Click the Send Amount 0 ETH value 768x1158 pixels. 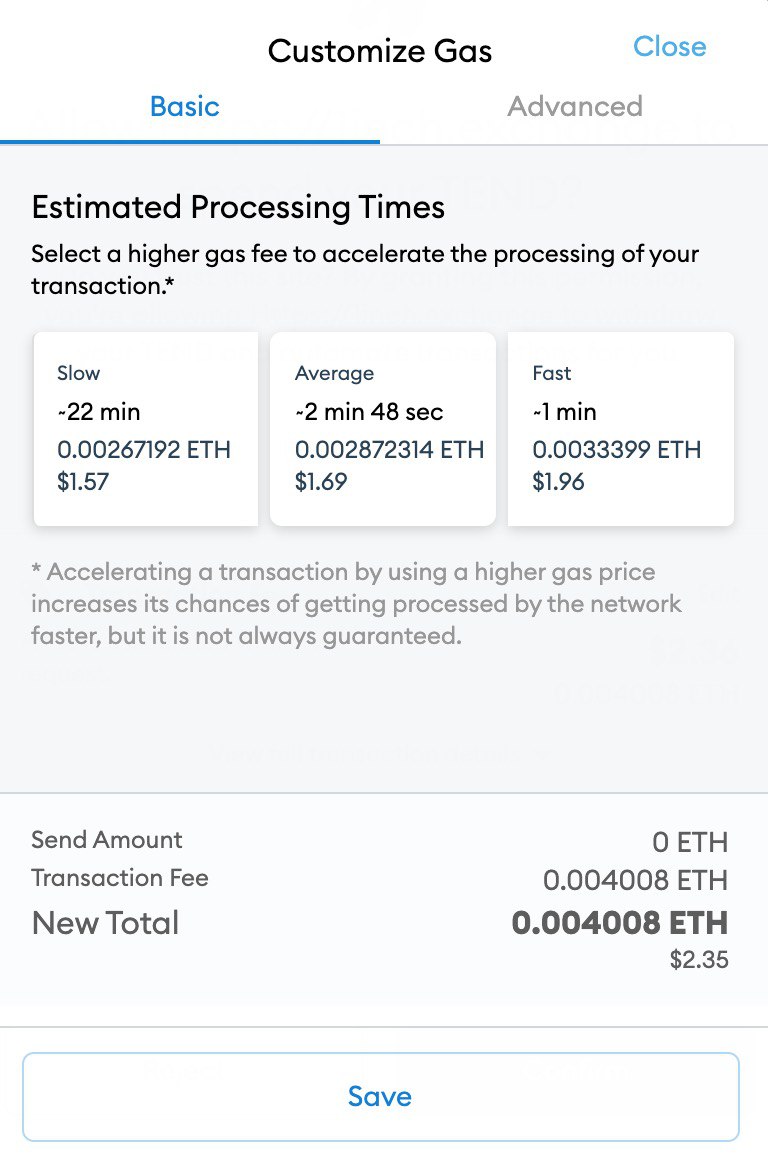[x=690, y=842]
